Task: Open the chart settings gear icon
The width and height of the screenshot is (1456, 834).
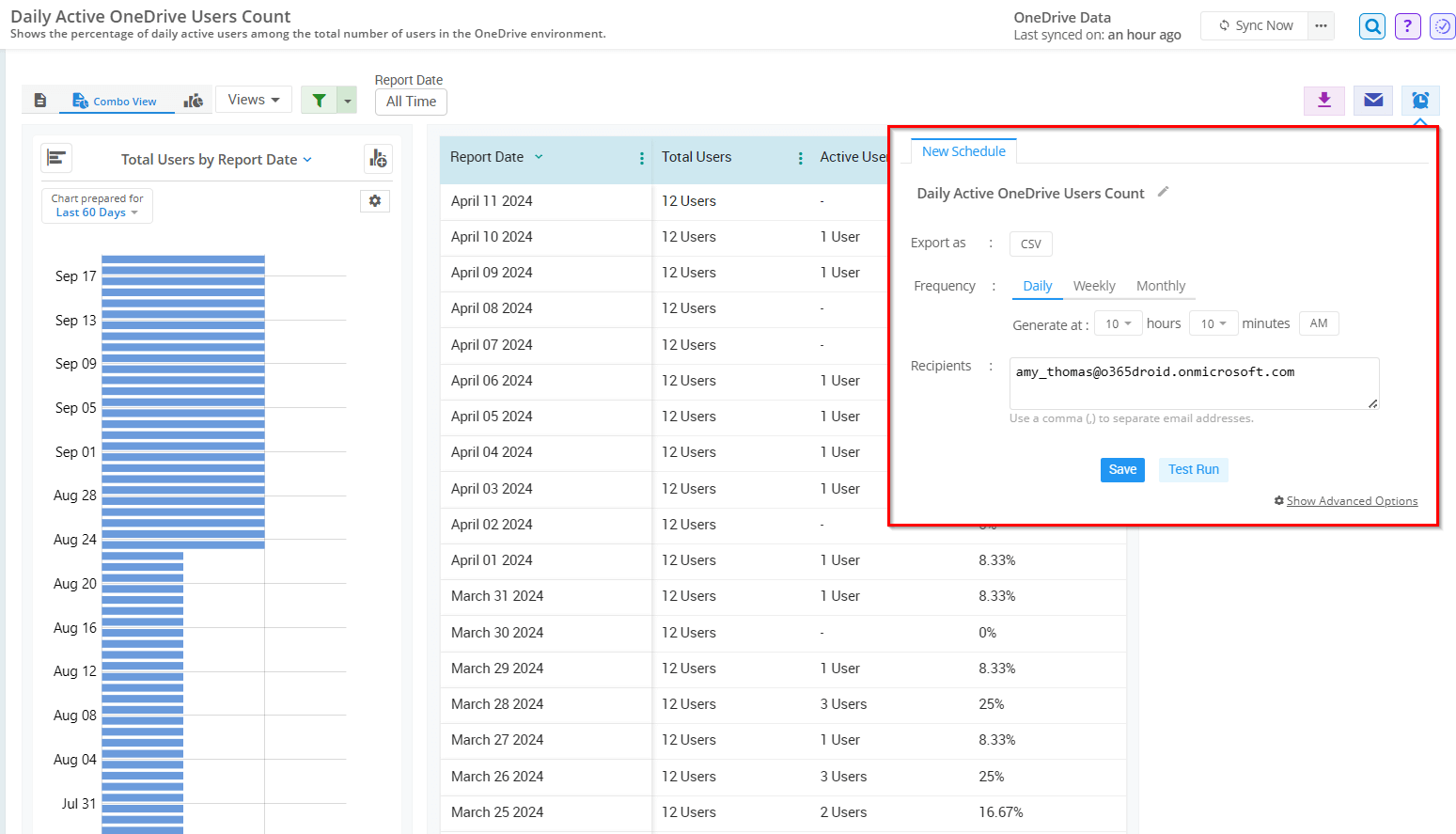Action: pyautogui.click(x=375, y=200)
